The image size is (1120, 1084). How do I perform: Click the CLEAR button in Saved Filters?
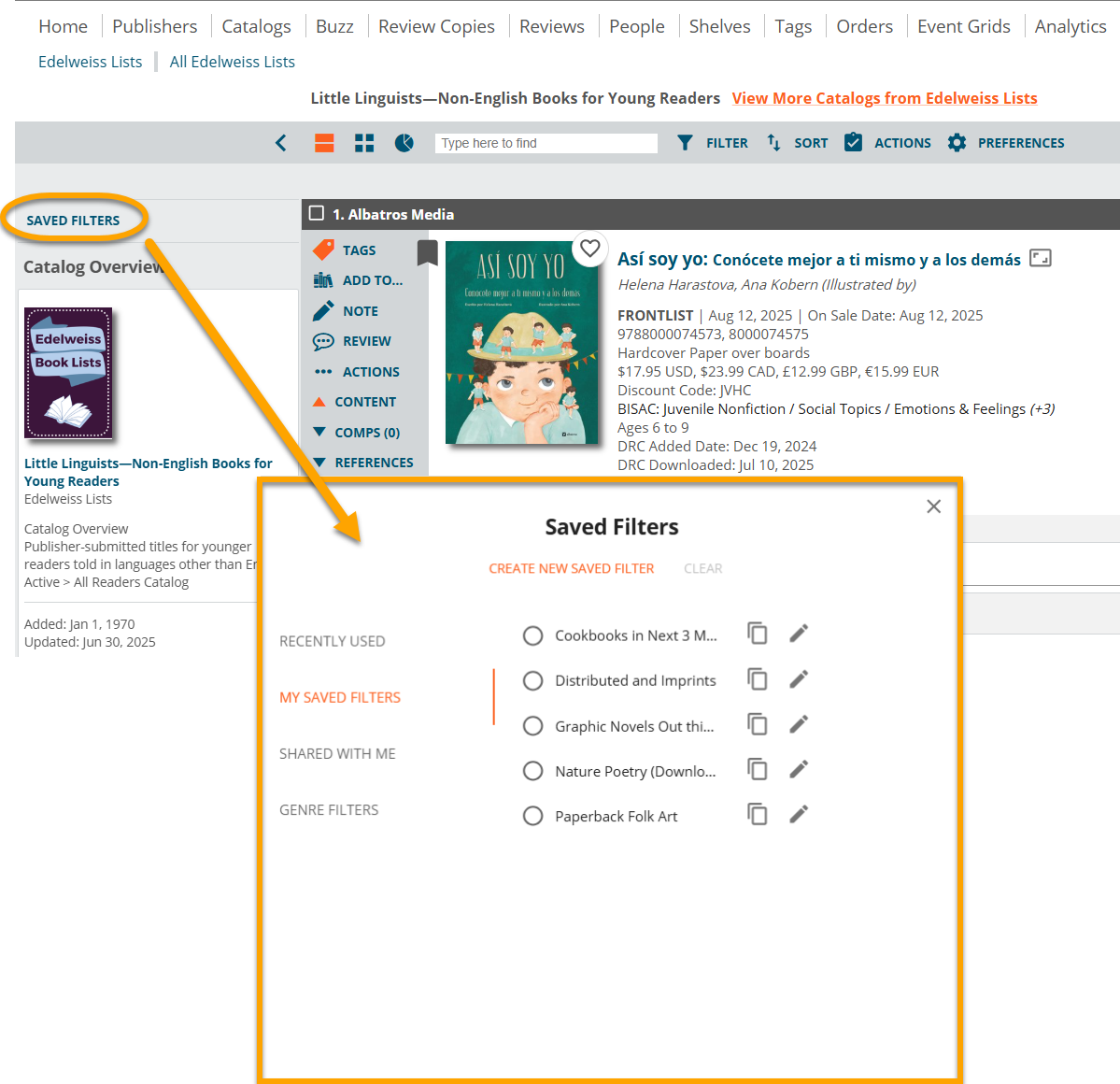(702, 569)
